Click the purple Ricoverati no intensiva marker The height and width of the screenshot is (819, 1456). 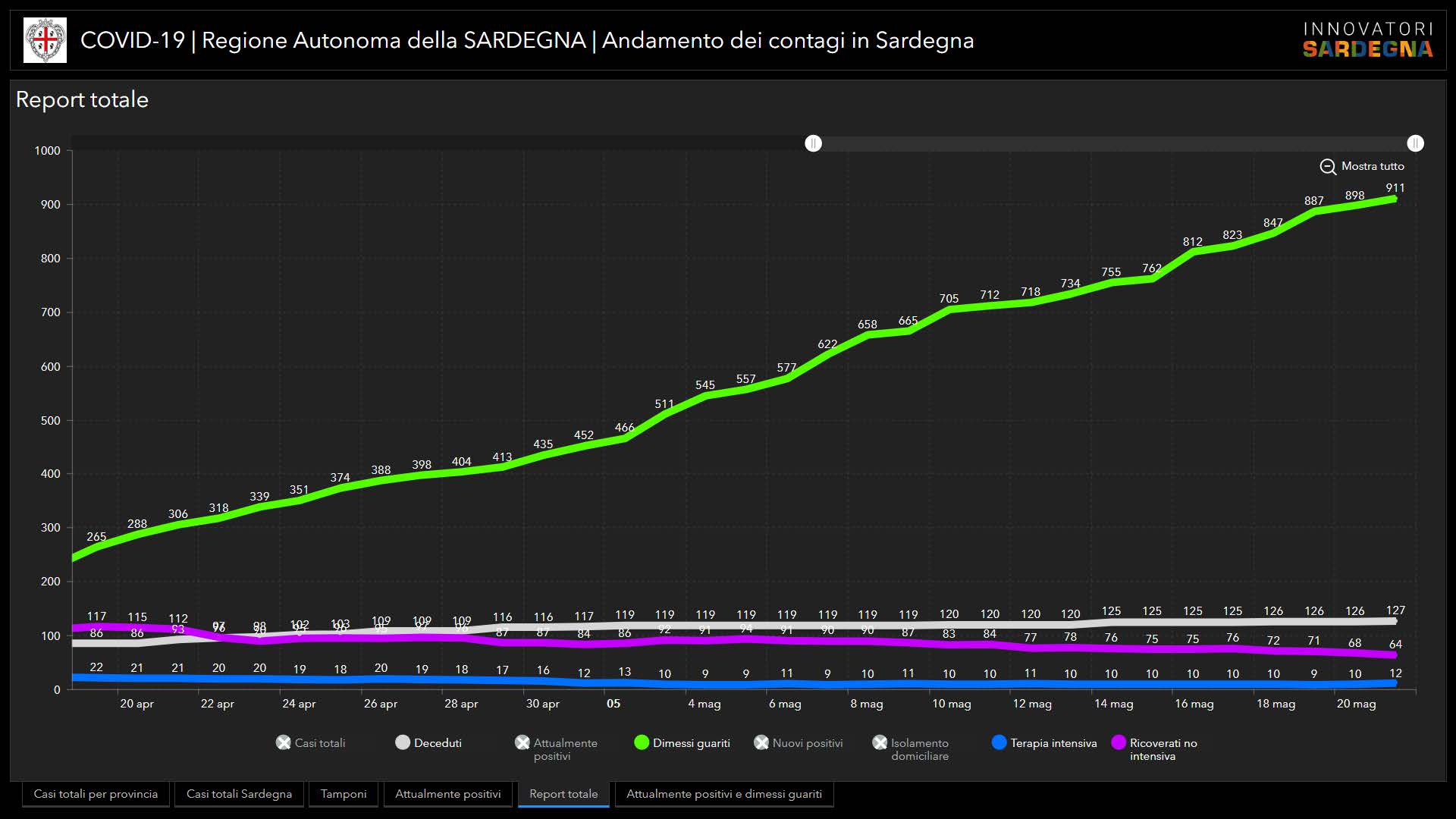(1119, 743)
